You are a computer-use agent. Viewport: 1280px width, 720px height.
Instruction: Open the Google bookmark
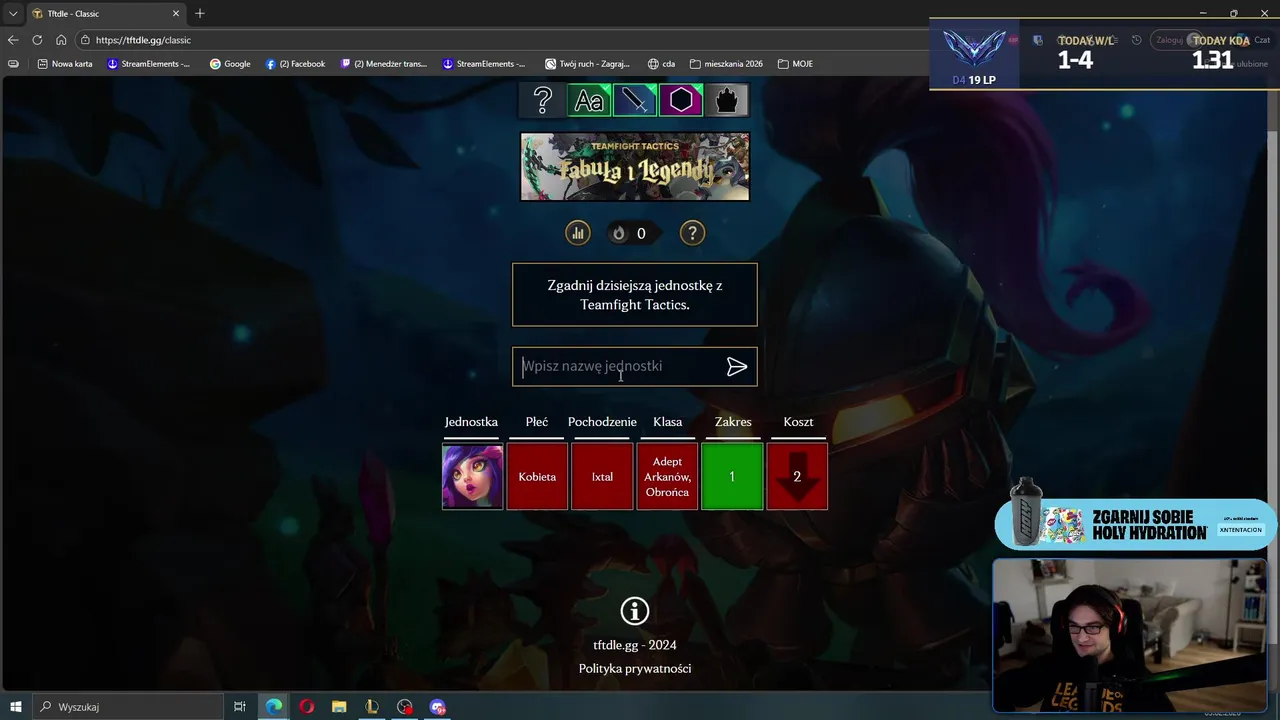click(230, 64)
